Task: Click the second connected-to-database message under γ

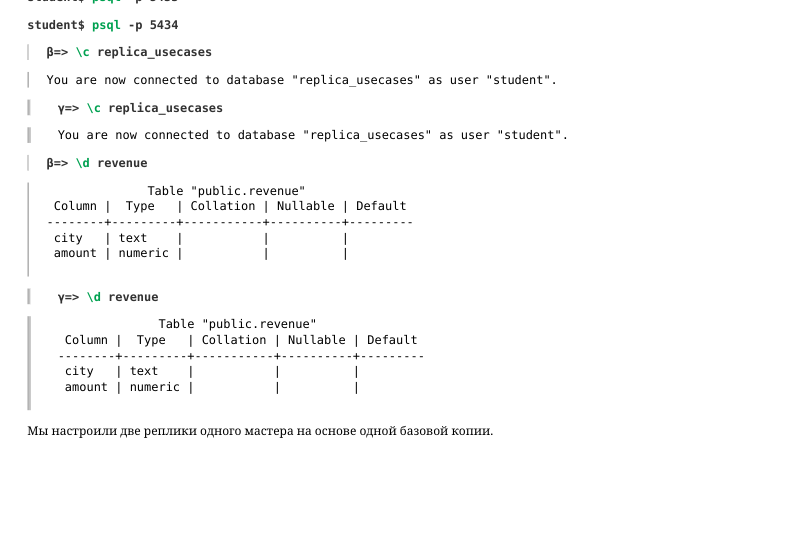Action: [313, 135]
